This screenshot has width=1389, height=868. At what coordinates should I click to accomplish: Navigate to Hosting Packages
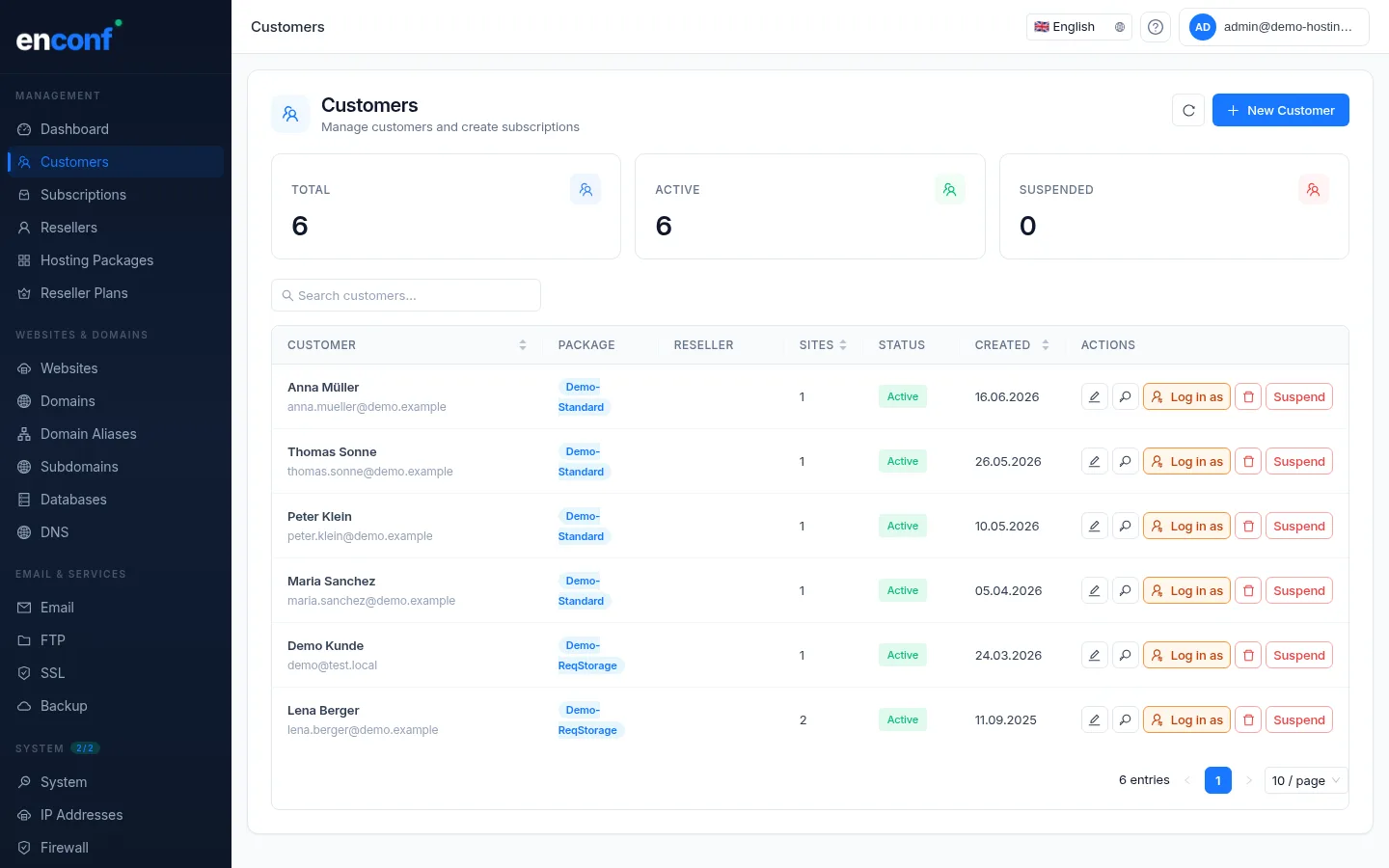tap(116, 260)
